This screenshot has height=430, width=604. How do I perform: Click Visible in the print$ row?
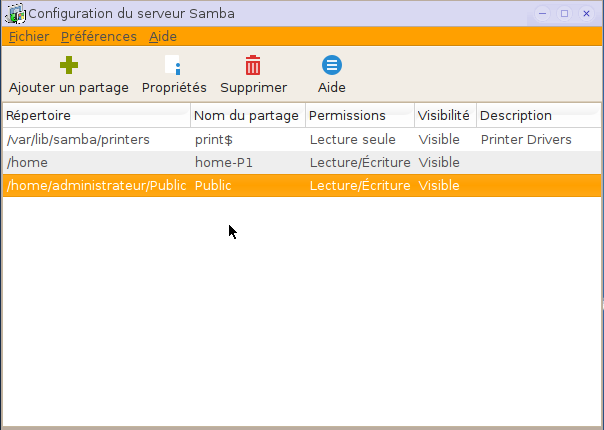tap(439, 139)
